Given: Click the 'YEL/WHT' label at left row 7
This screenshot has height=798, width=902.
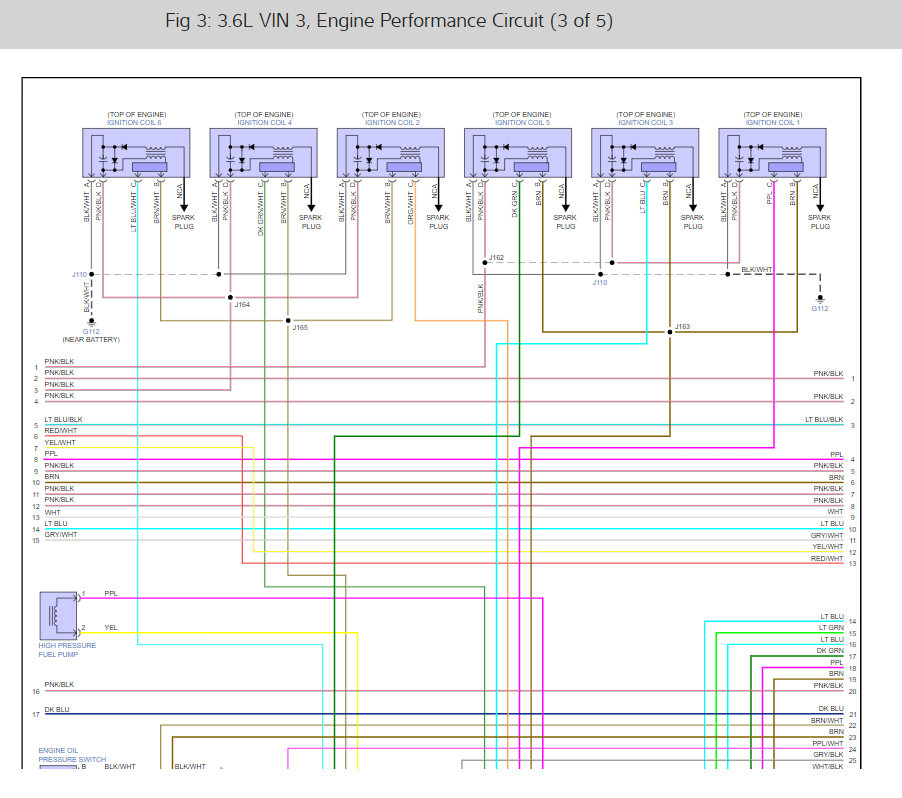Looking at the screenshot, I should [x=60, y=442].
